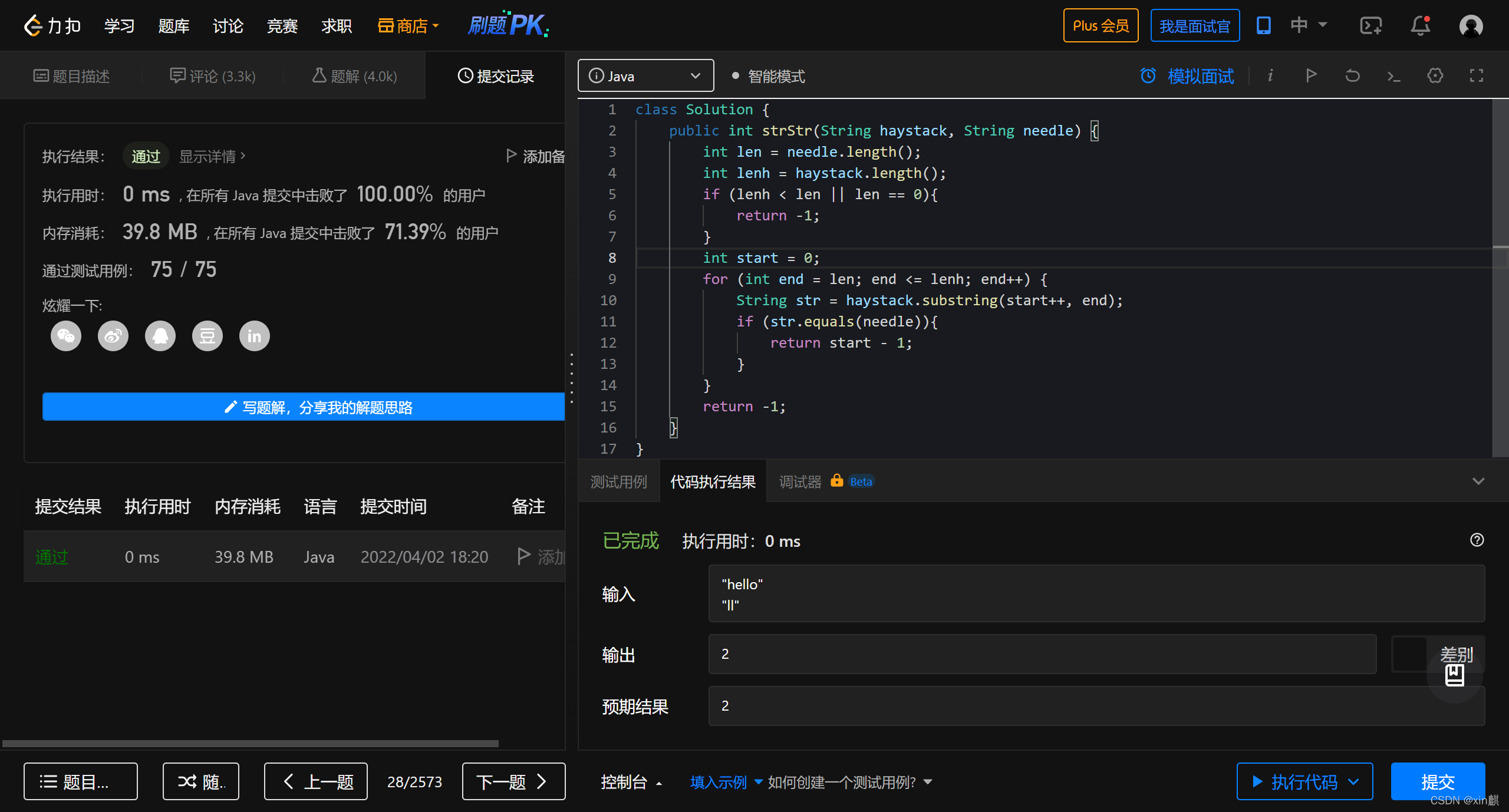The width and height of the screenshot is (1509, 812).
Task: Open the 测试用例 test case tab
Action: (x=618, y=481)
